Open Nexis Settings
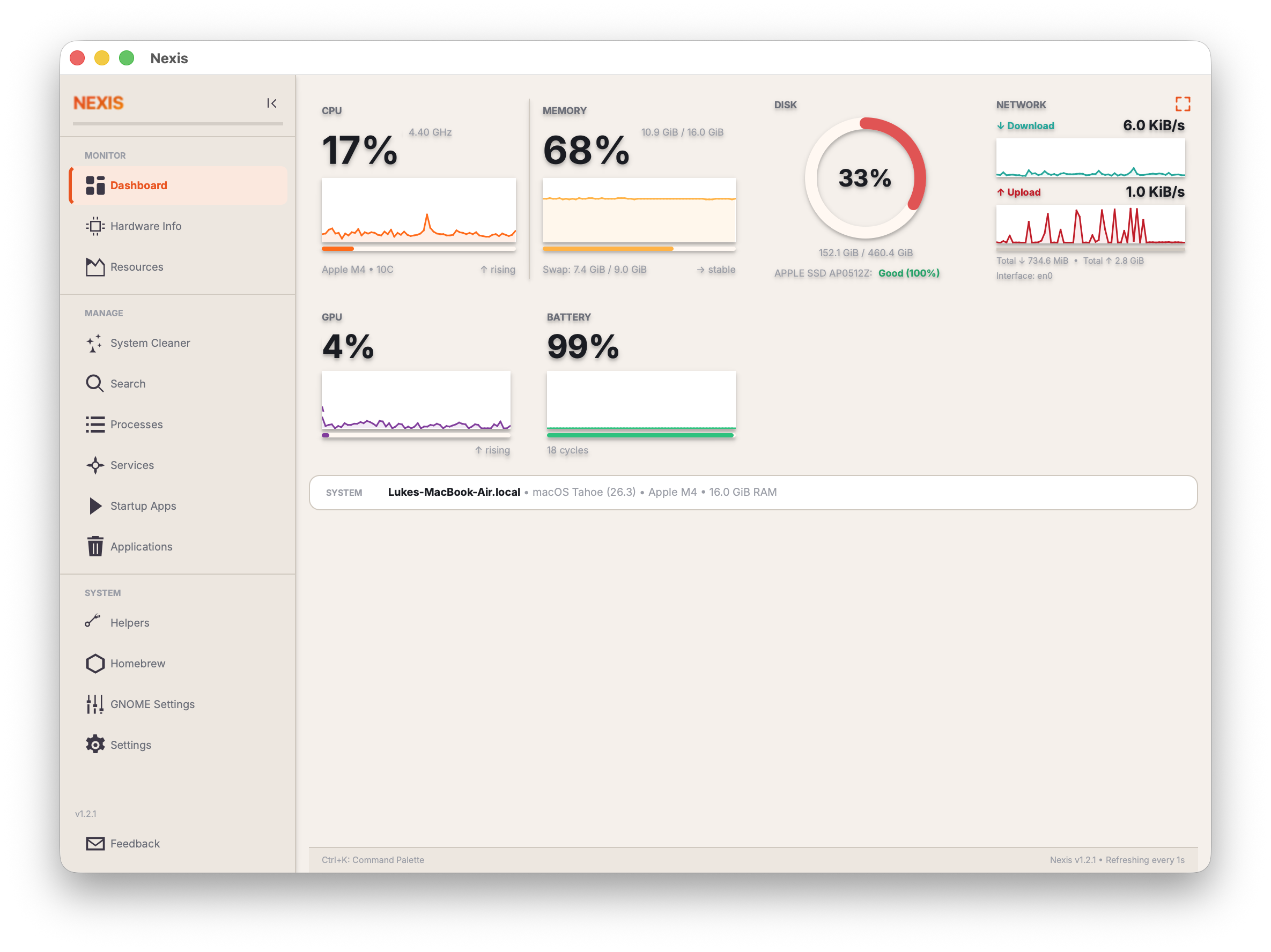 pos(131,745)
